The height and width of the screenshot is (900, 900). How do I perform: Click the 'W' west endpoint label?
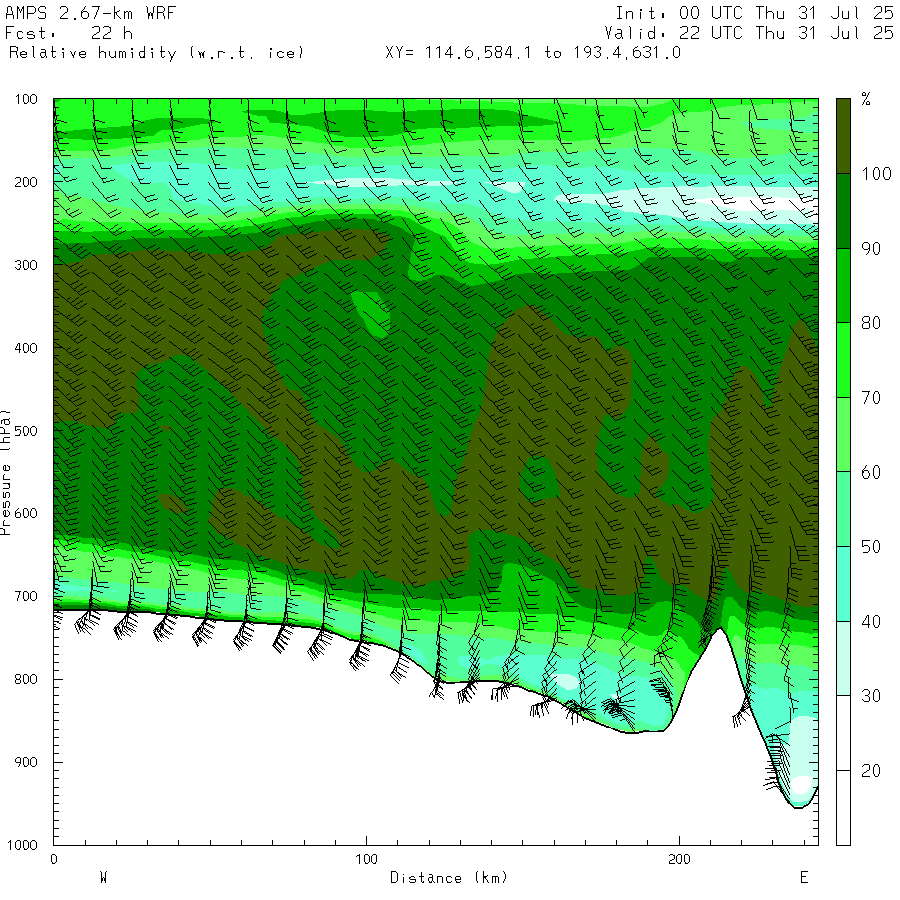tap(103, 877)
